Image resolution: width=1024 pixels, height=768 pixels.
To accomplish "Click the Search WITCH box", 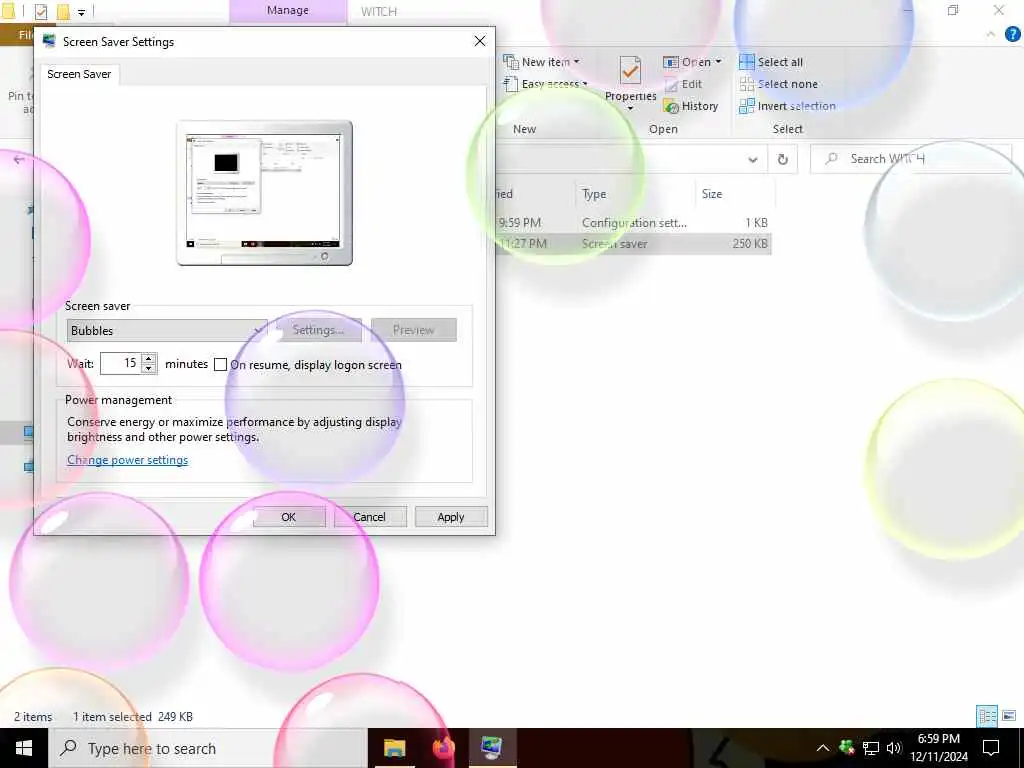I will pos(912,159).
